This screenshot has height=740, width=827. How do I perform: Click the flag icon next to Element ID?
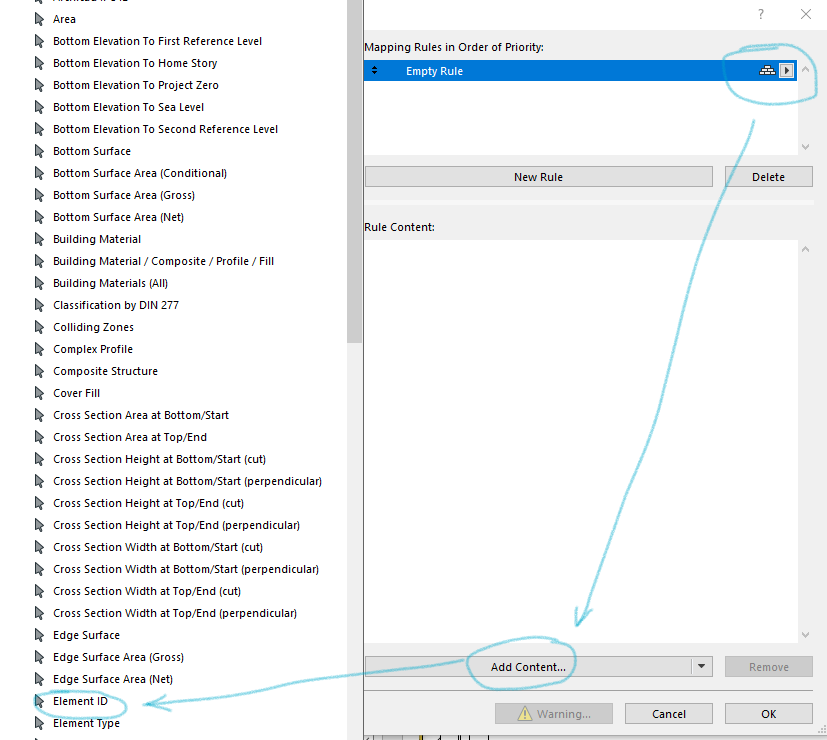click(36, 701)
